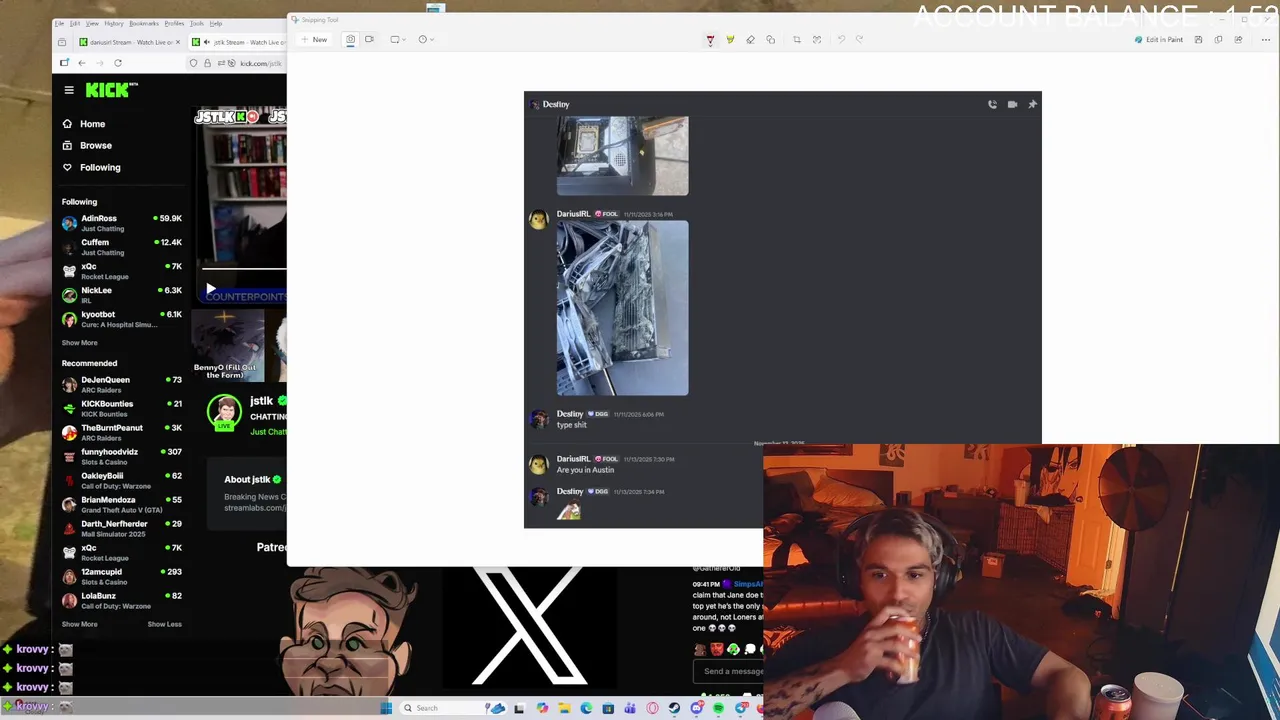
Task: Switch to video Record mode icon
Action: pyautogui.click(x=369, y=40)
